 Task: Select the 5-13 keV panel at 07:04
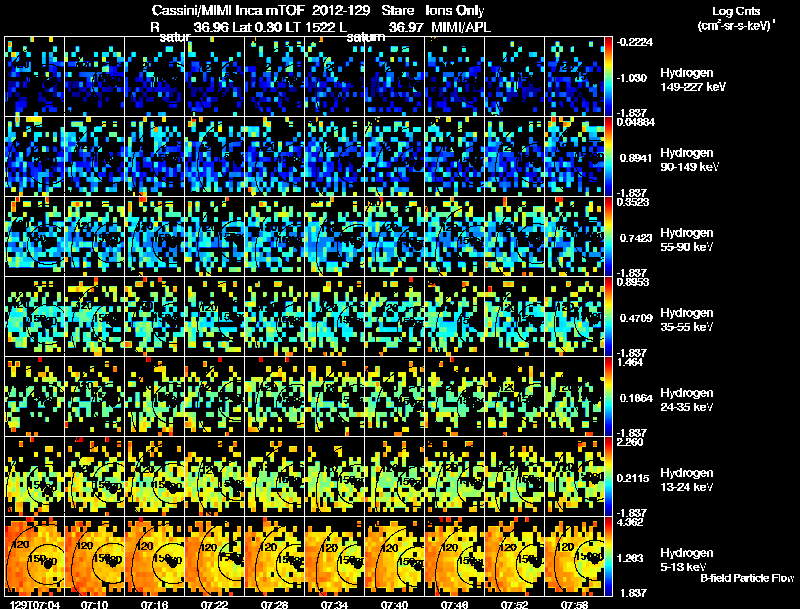35,556
